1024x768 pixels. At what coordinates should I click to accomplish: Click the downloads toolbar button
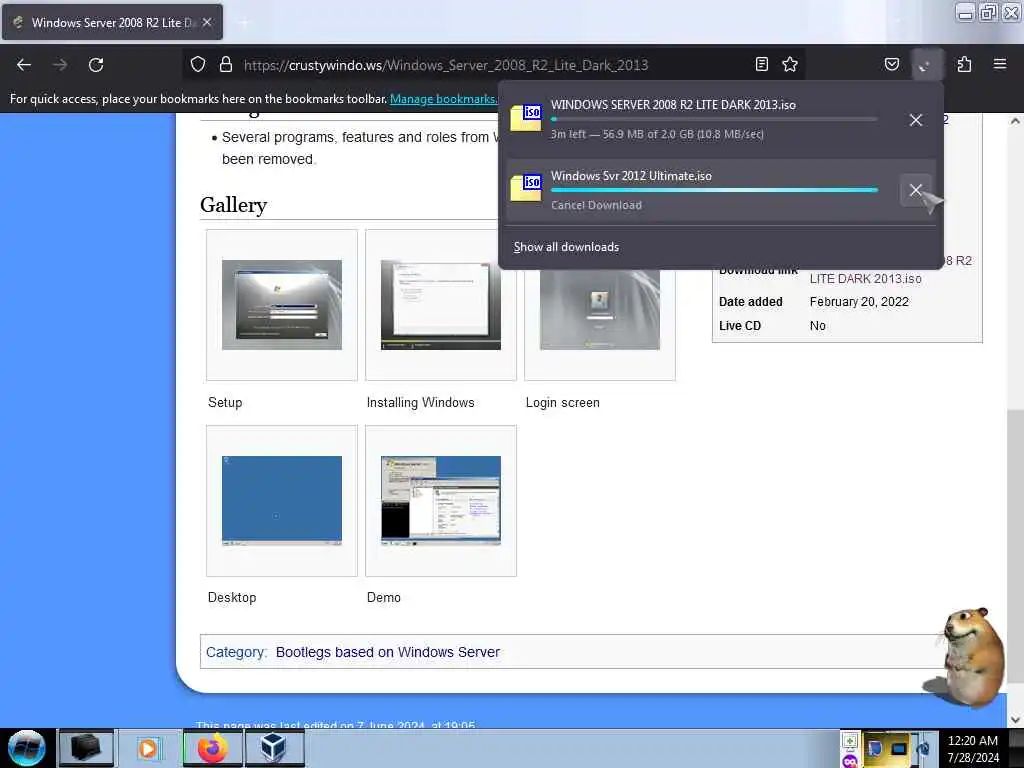pos(927,64)
